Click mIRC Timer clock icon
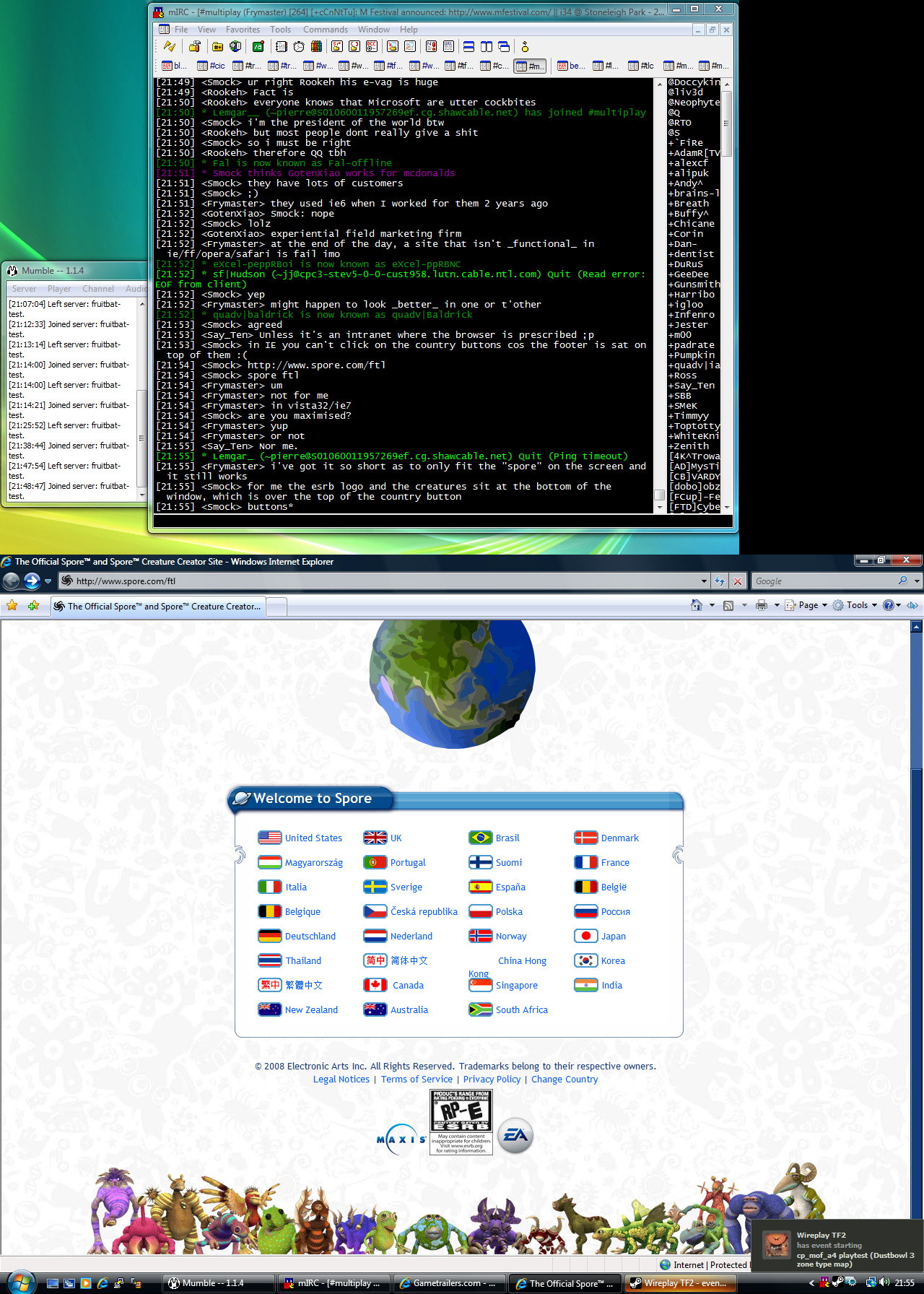 click(298, 47)
